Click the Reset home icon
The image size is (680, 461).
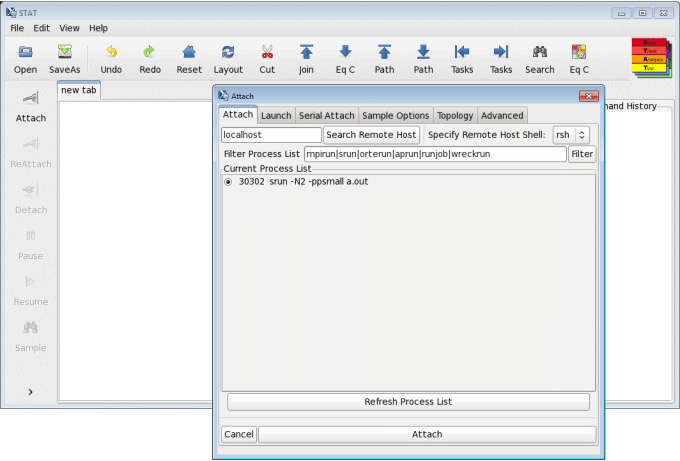(x=189, y=52)
